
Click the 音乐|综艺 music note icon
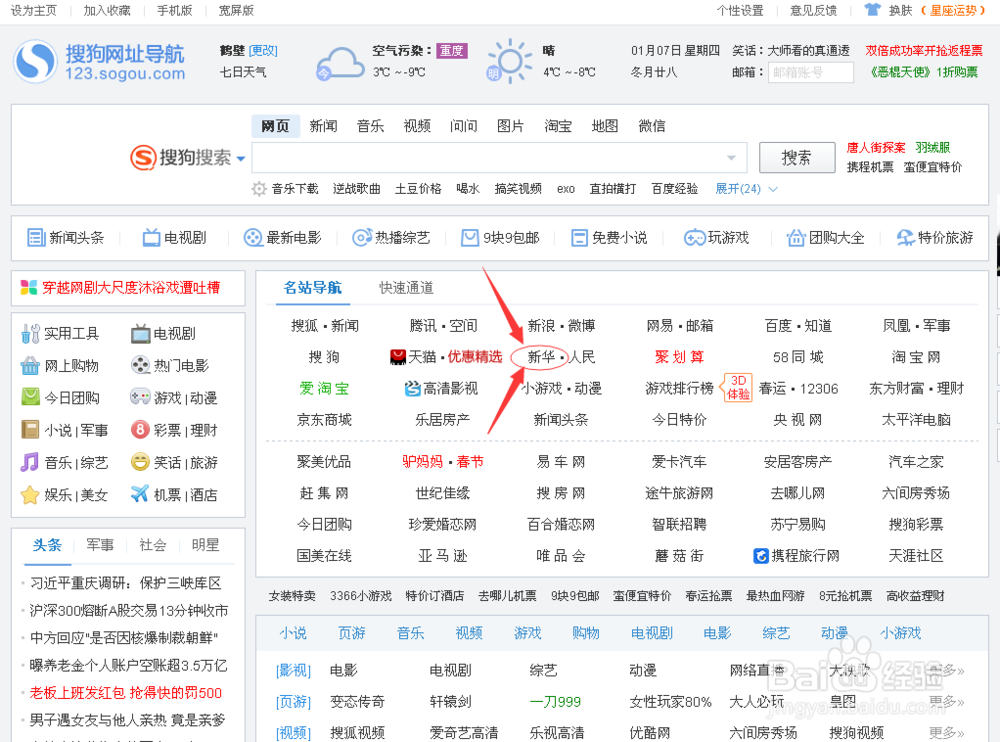click(30, 462)
